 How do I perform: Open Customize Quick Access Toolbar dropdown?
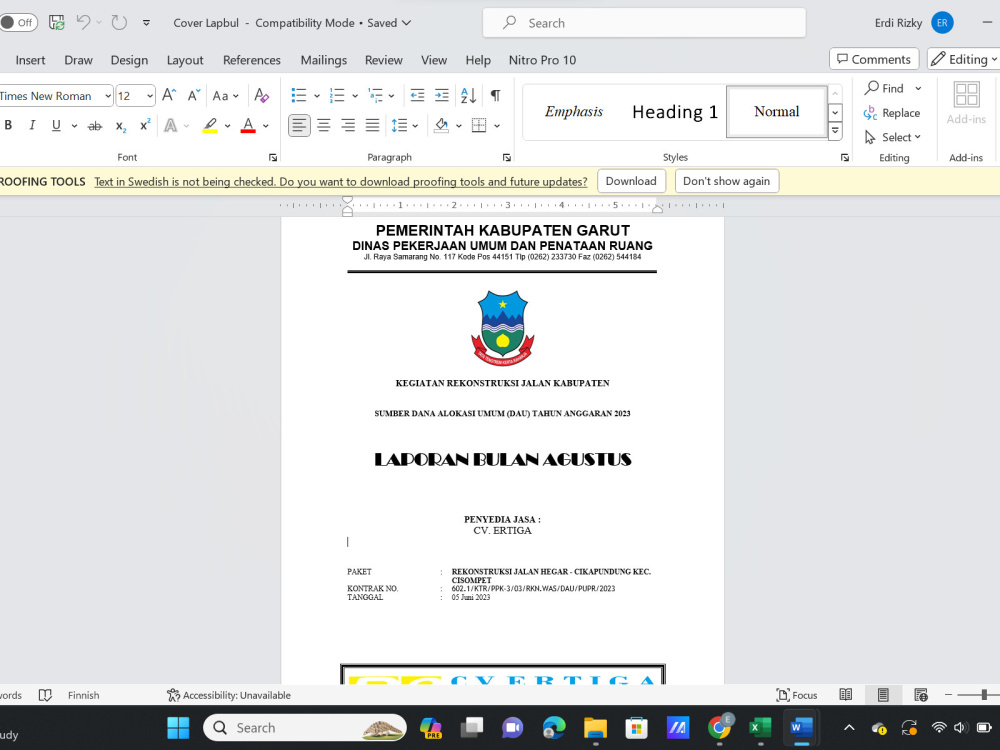pos(146,23)
